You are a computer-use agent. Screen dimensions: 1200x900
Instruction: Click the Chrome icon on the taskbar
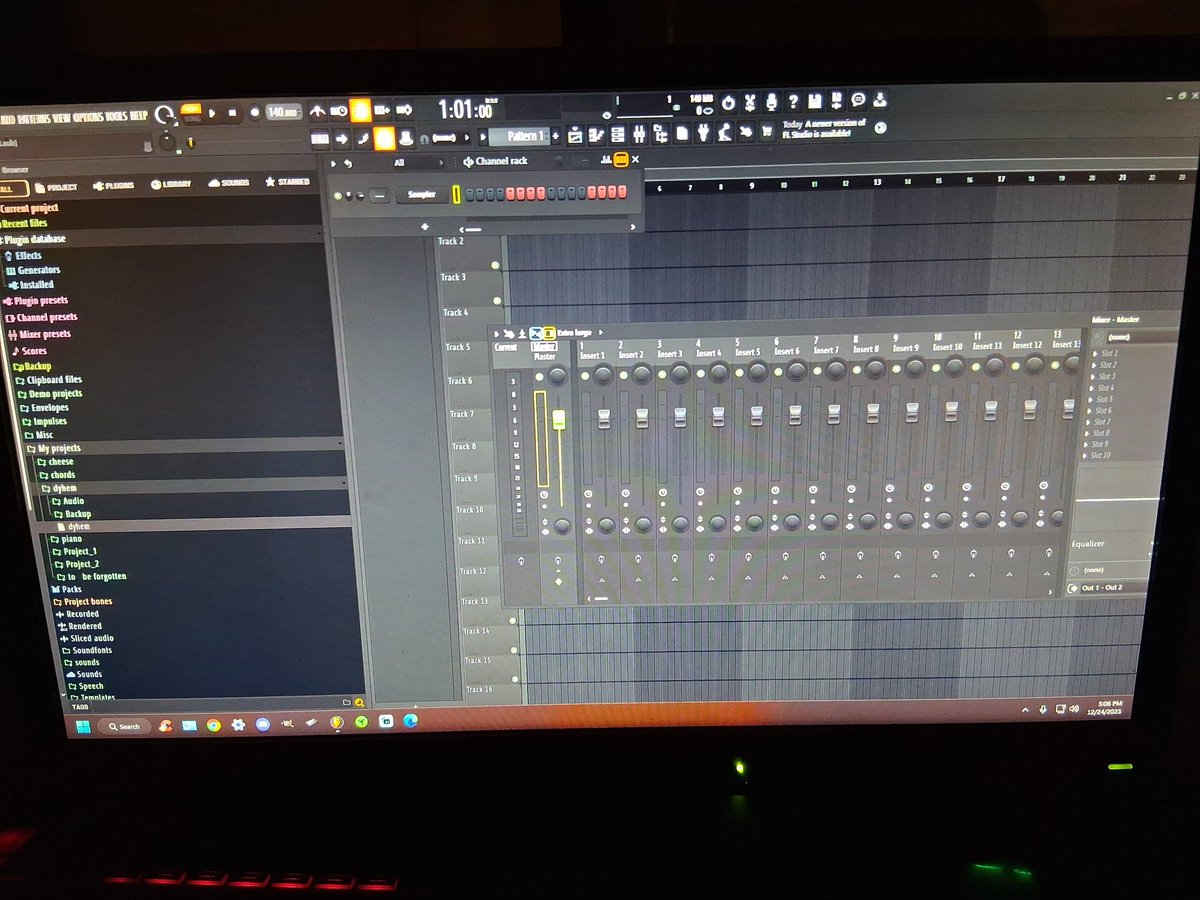point(213,725)
